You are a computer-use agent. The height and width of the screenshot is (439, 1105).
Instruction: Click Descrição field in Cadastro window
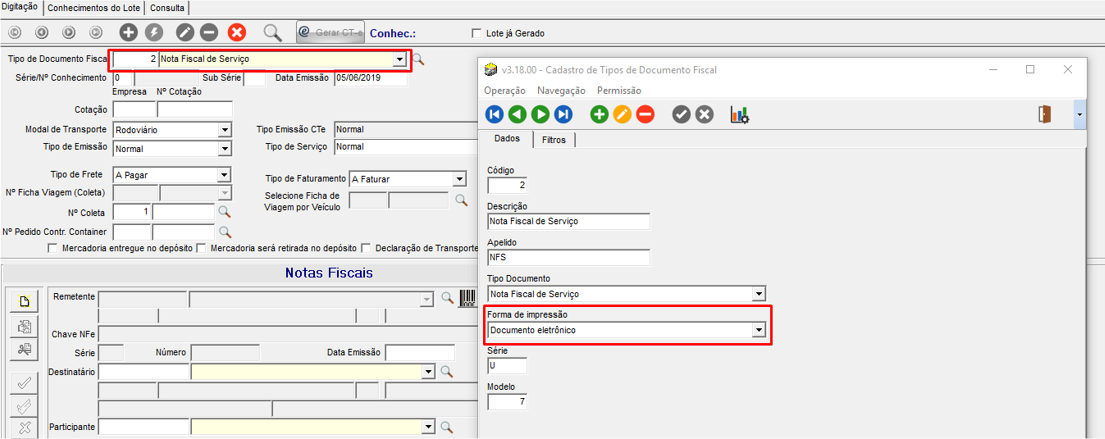(x=568, y=221)
